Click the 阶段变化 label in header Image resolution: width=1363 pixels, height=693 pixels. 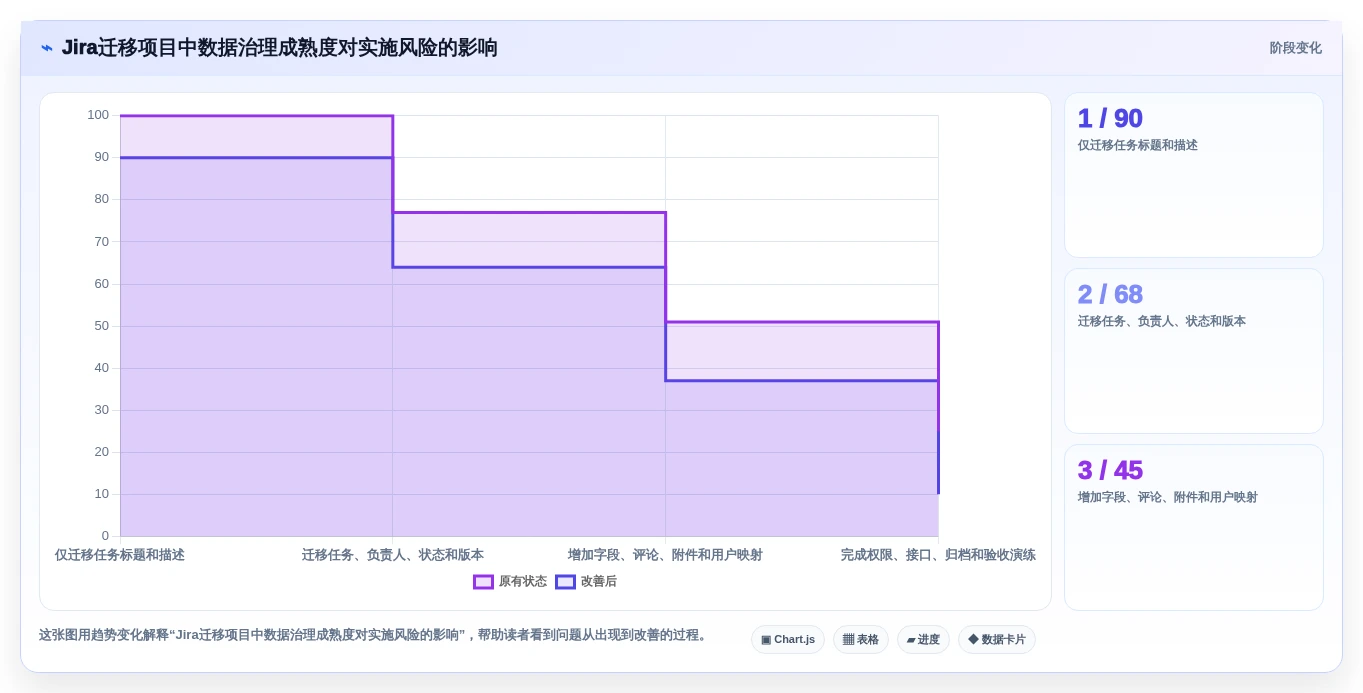coord(1295,48)
